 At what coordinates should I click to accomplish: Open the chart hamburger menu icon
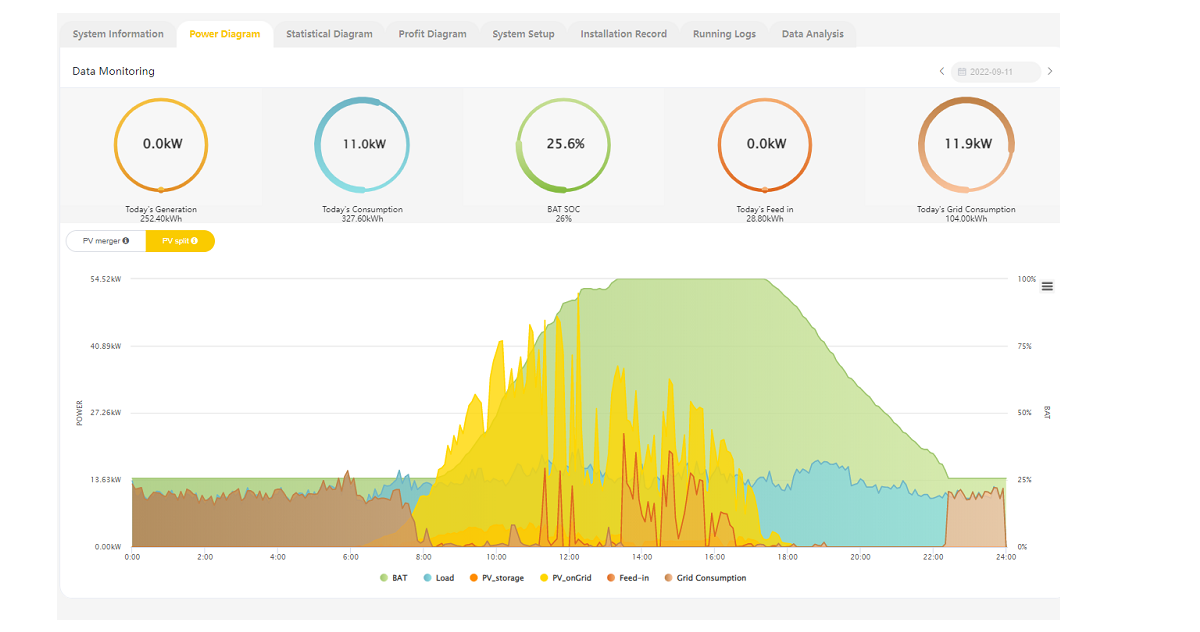[1047, 286]
